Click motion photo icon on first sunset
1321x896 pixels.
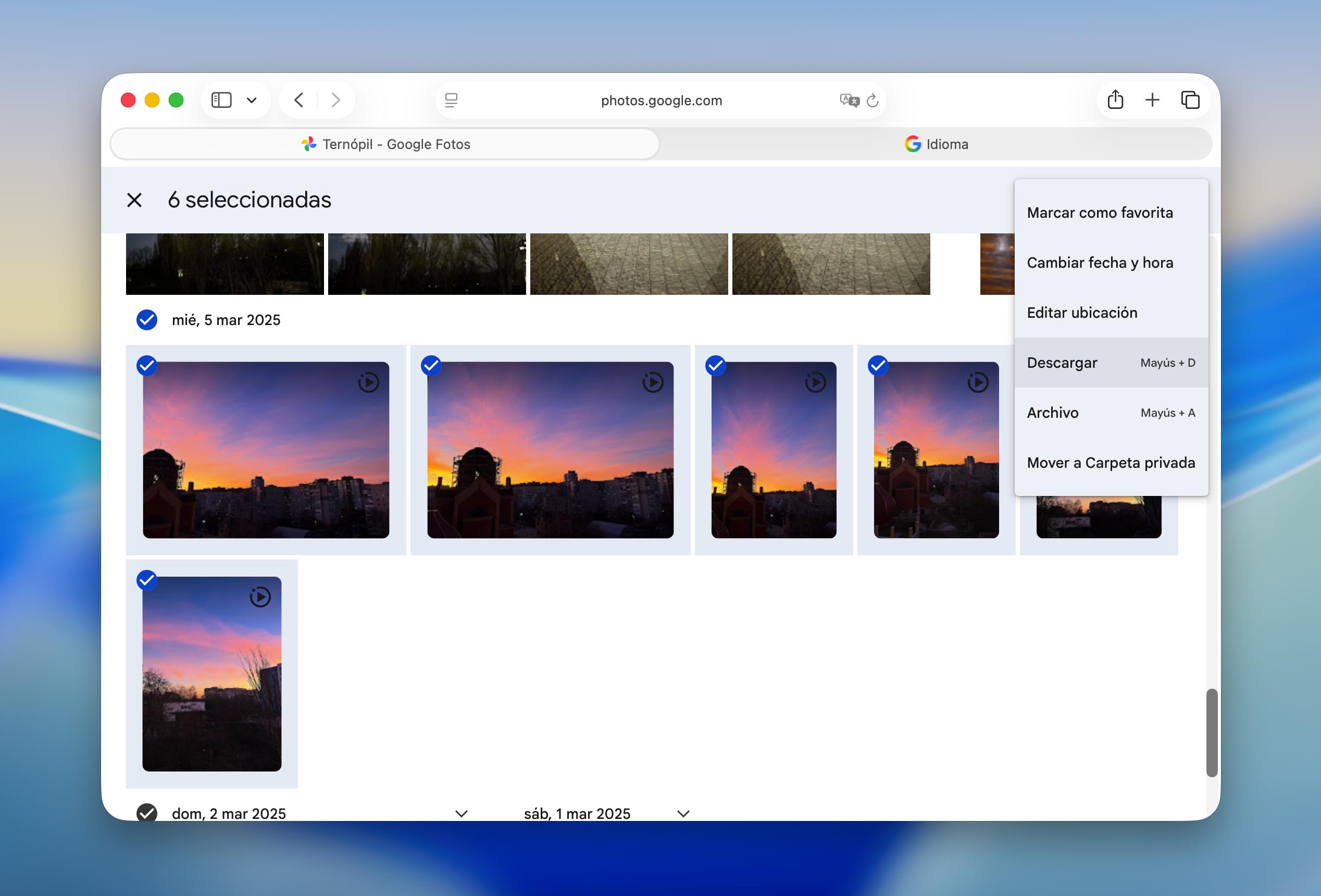(369, 382)
